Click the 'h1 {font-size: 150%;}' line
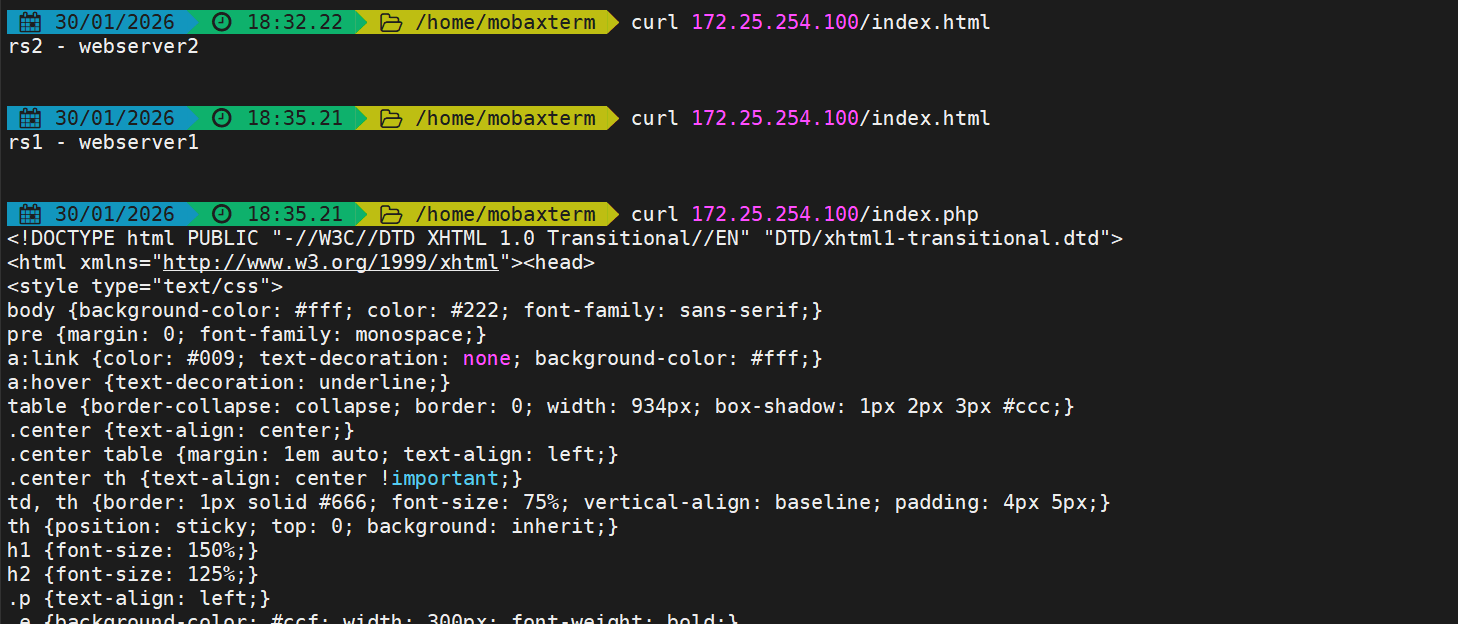1458x624 pixels. coord(133,550)
